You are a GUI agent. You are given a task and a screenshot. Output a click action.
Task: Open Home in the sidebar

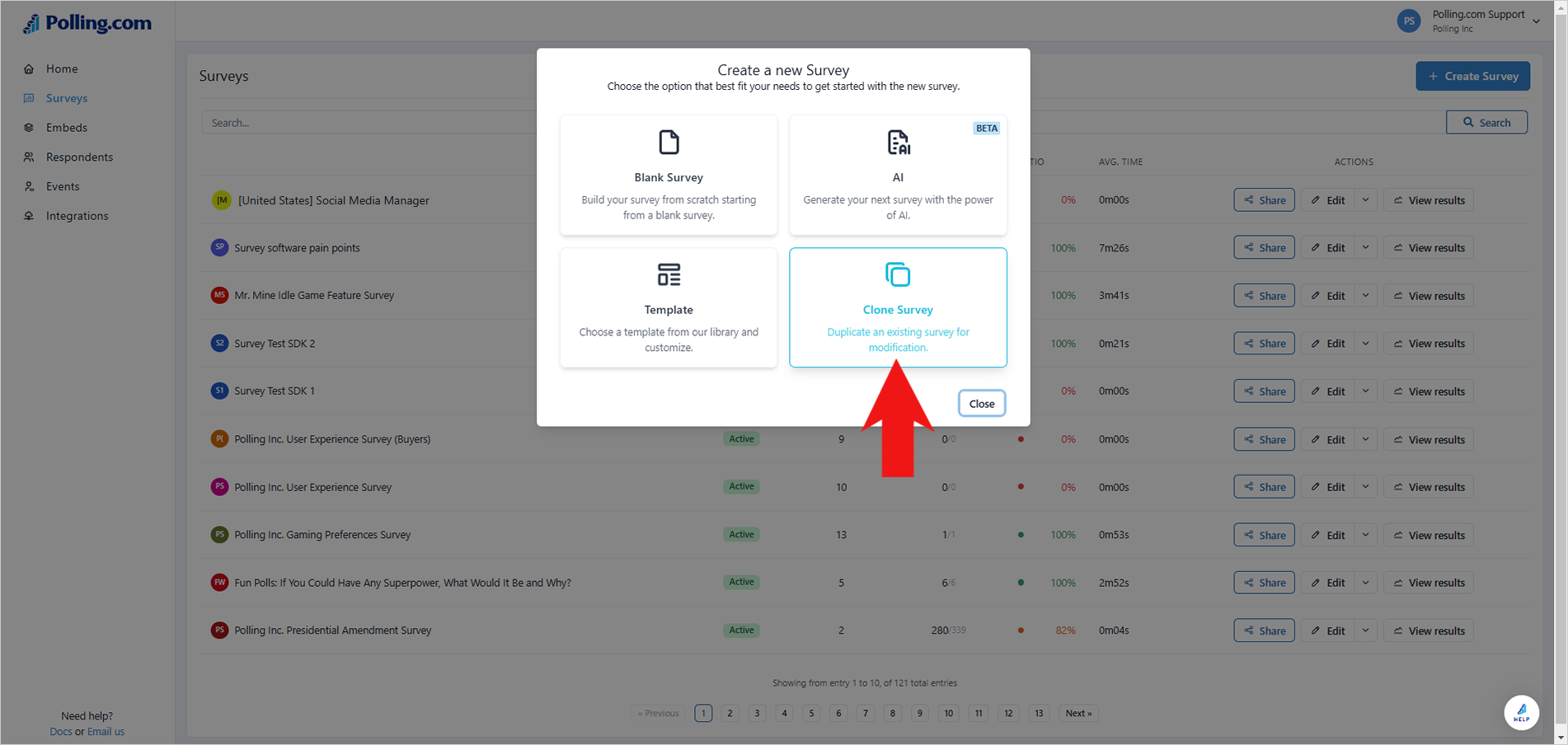[62, 69]
